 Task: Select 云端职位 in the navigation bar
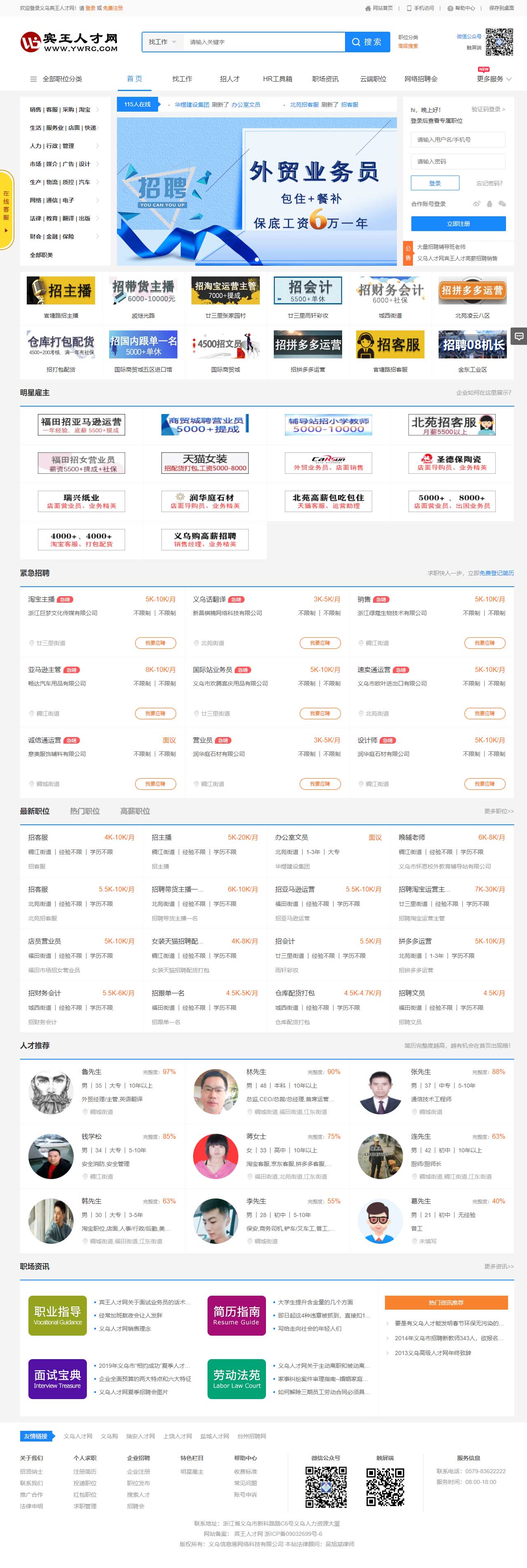point(373,79)
